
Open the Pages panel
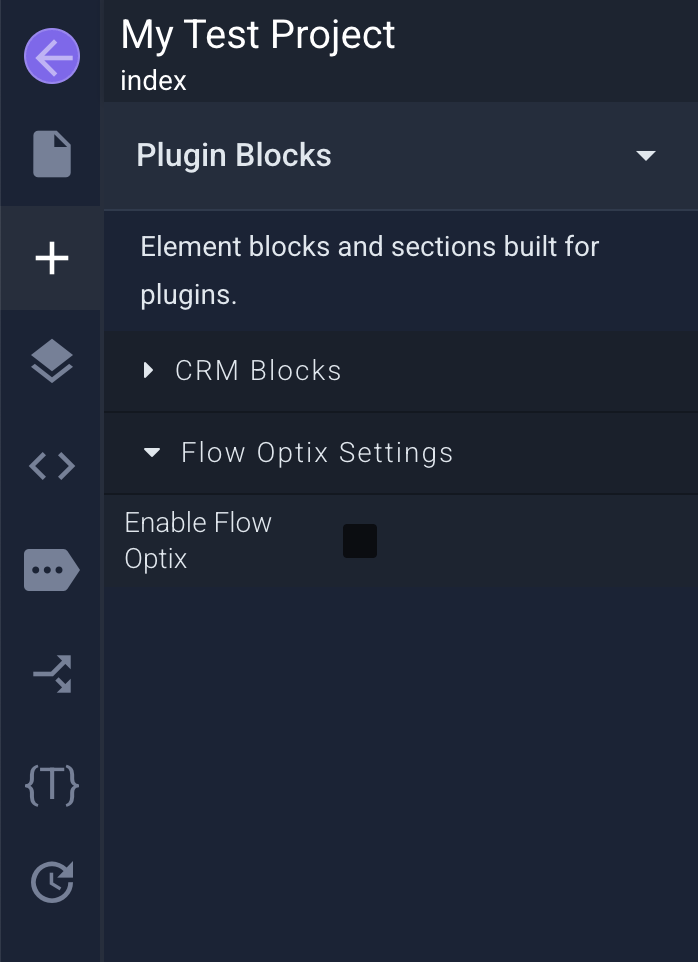[x=51, y=154]
